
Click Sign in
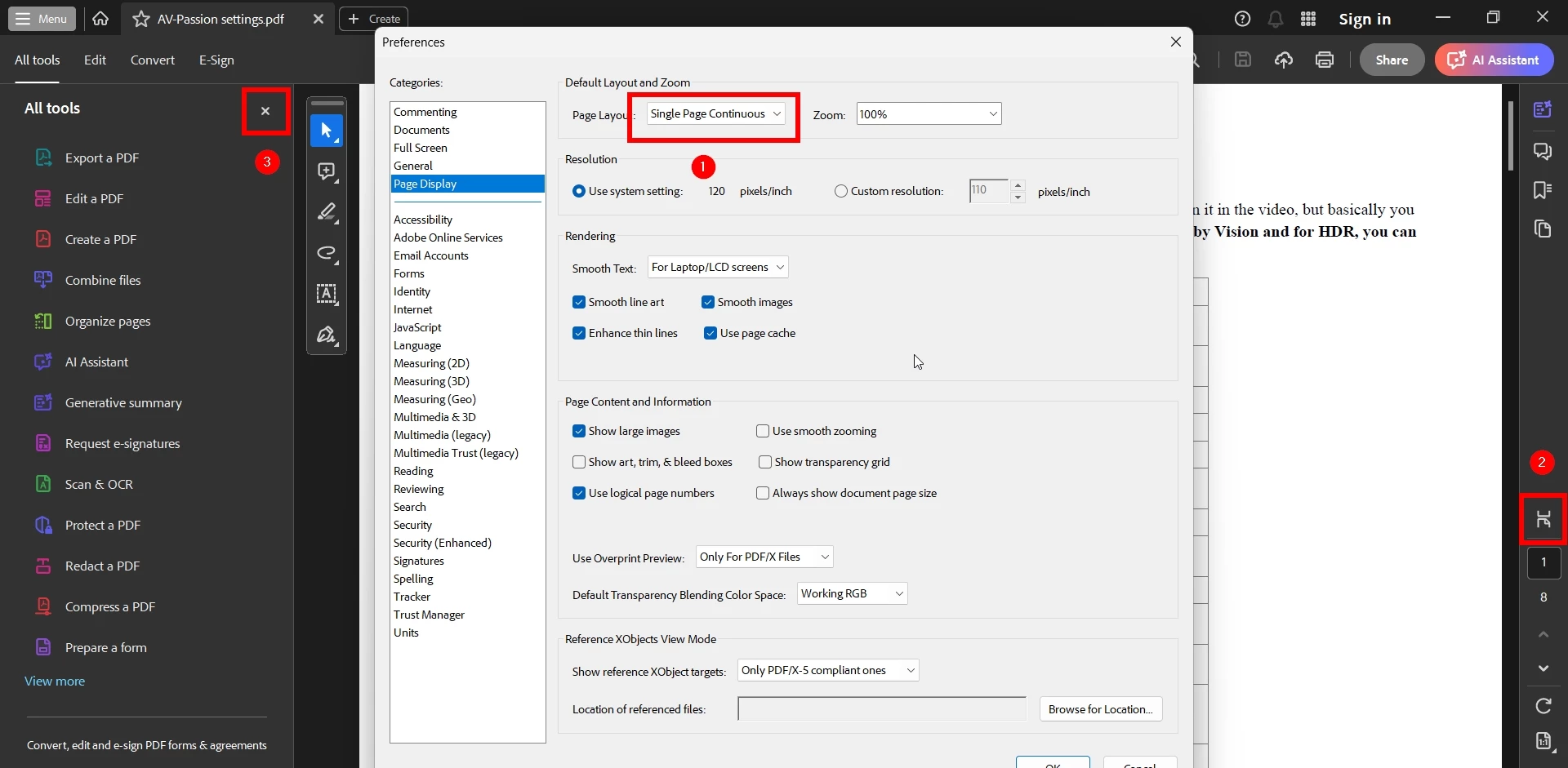(x=1364, y=19)
